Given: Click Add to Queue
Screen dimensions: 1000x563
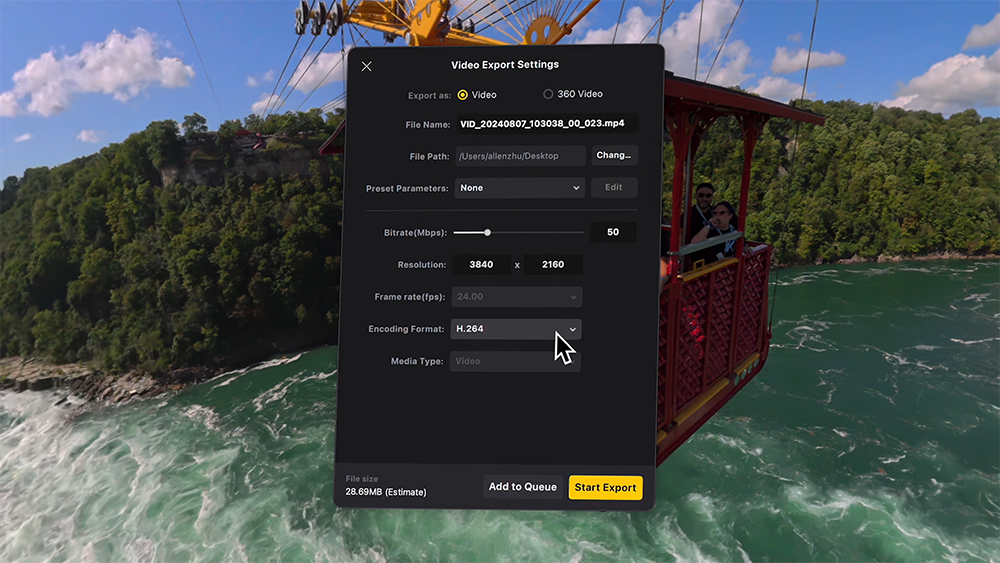Looking at the screenshot, I should 522,487.
